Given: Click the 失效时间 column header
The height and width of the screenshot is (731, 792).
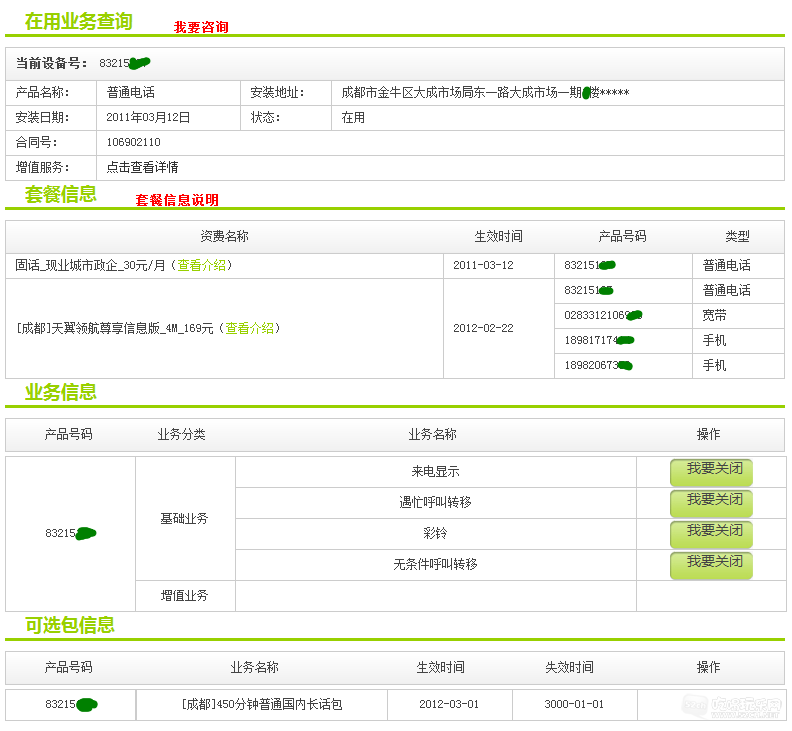Looking at the screenshot, I should (569, 668).
